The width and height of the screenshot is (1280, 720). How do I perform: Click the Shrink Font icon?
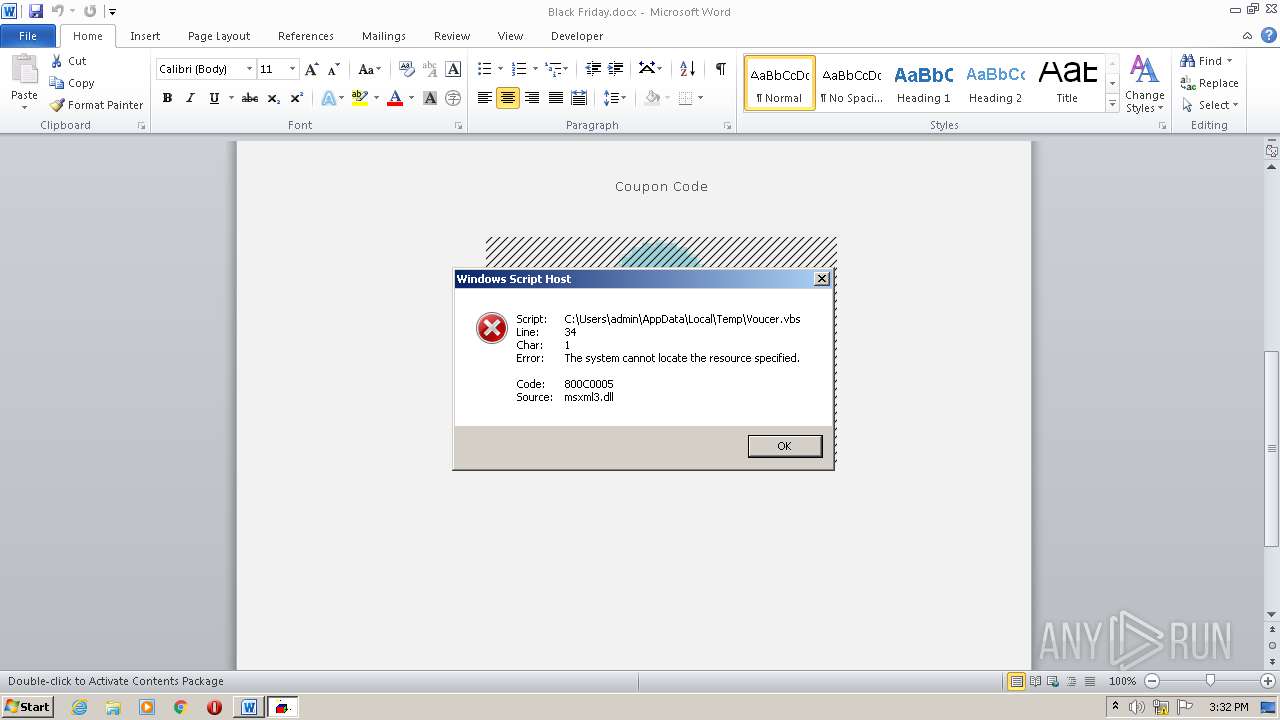[x=334, y=69]
